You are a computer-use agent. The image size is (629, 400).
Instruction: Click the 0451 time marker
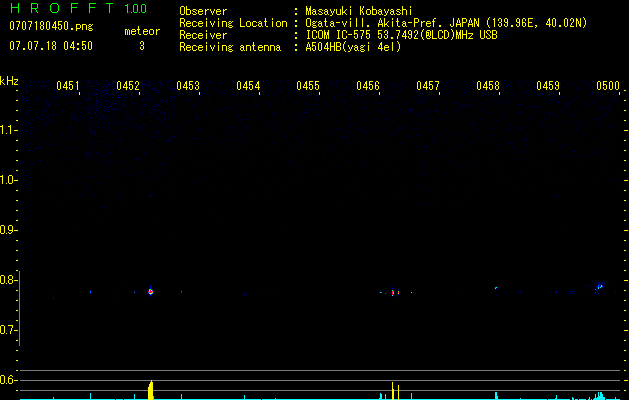68,86
